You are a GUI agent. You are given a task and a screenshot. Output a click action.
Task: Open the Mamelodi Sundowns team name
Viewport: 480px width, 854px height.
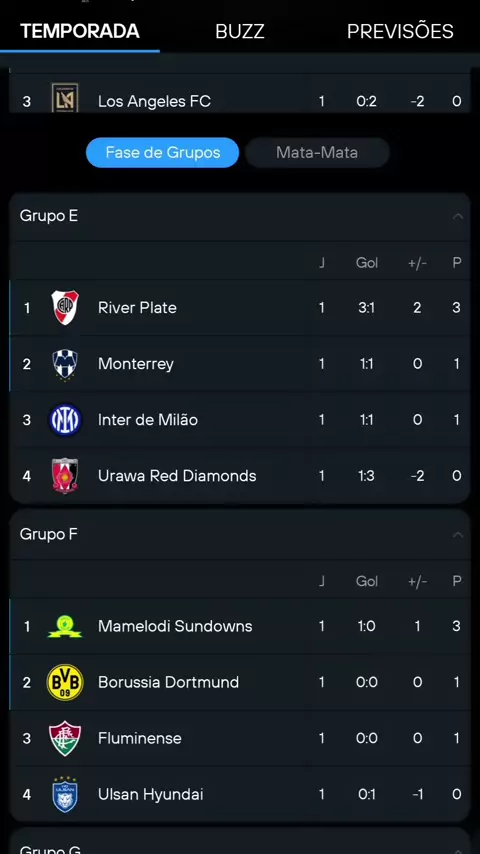[x=175, y=626]
